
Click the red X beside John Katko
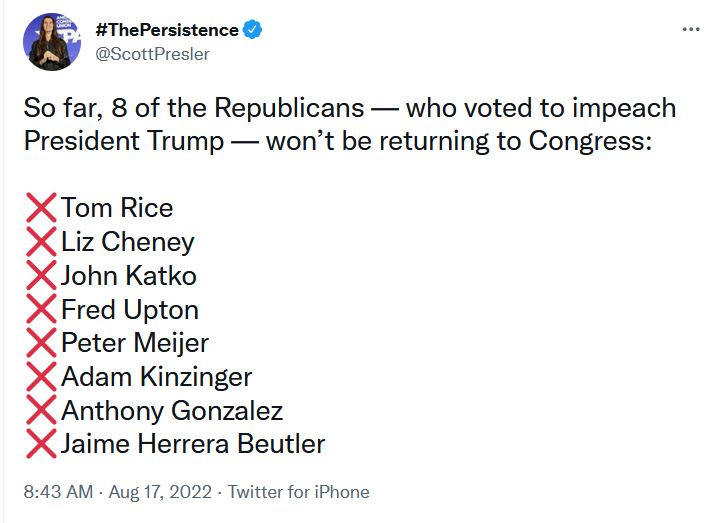coord(41,276)
